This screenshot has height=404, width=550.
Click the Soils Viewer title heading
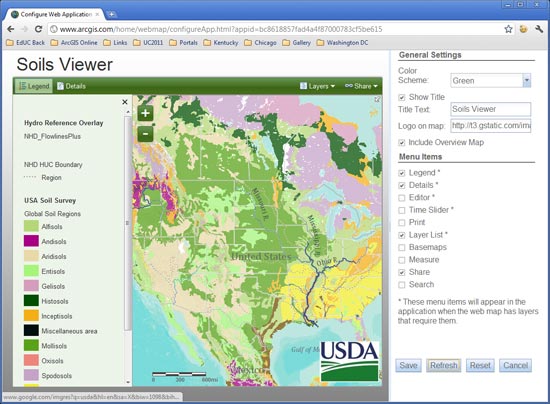[x=65, y=65]
